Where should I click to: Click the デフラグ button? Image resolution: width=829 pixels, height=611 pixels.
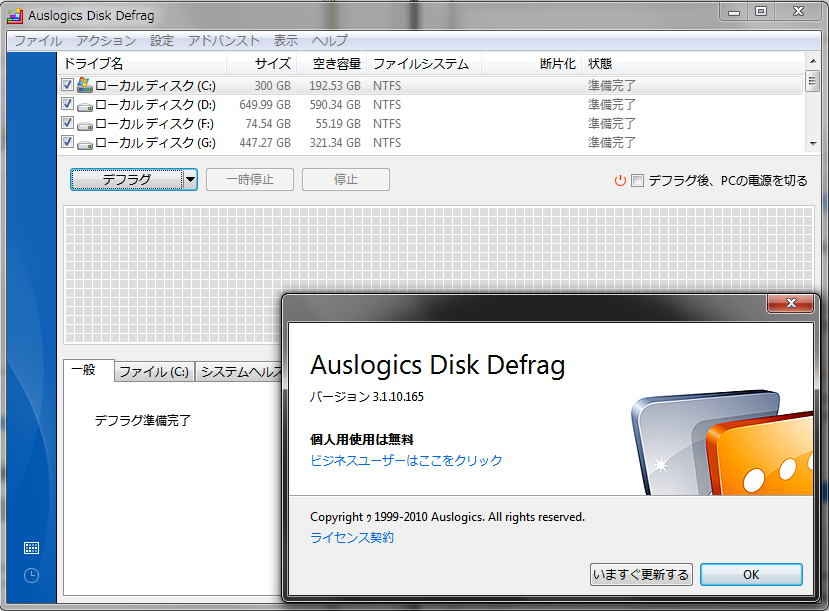(x=127, y=180)
